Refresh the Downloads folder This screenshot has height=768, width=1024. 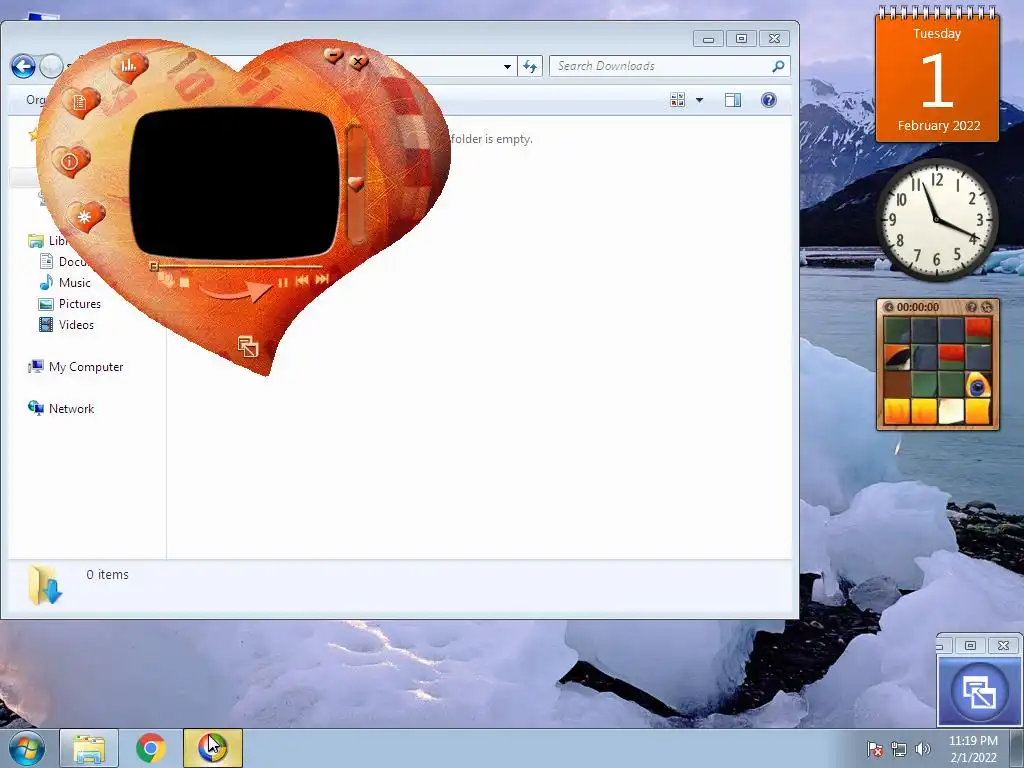(x=530, y=66)
